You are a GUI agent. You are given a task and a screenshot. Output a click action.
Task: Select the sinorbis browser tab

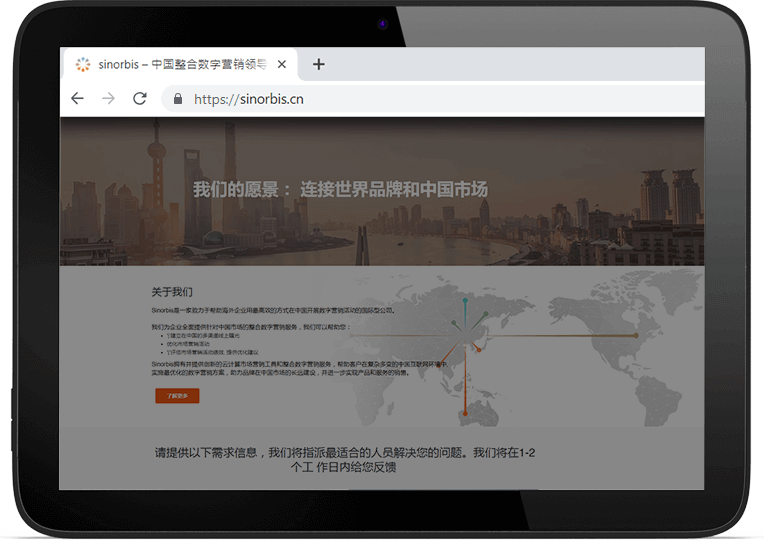(x=180, y=64)
